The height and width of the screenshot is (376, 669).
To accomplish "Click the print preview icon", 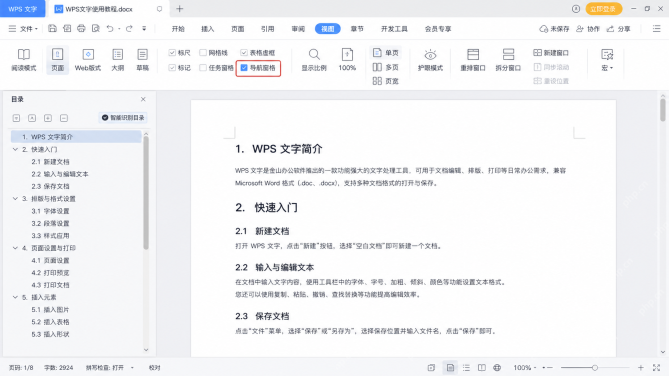I will pos(96,29).
